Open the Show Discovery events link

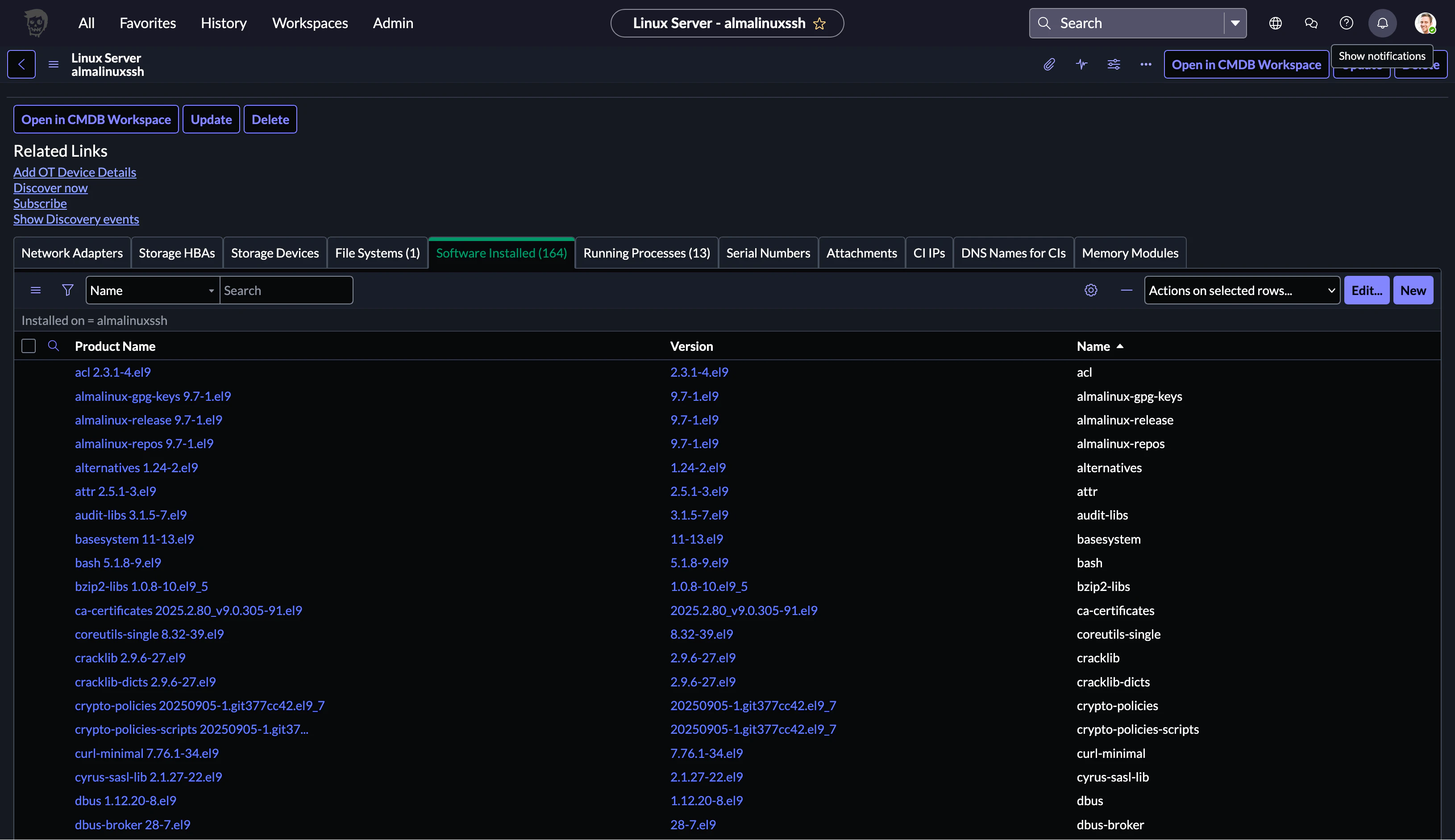click(76, 219)
